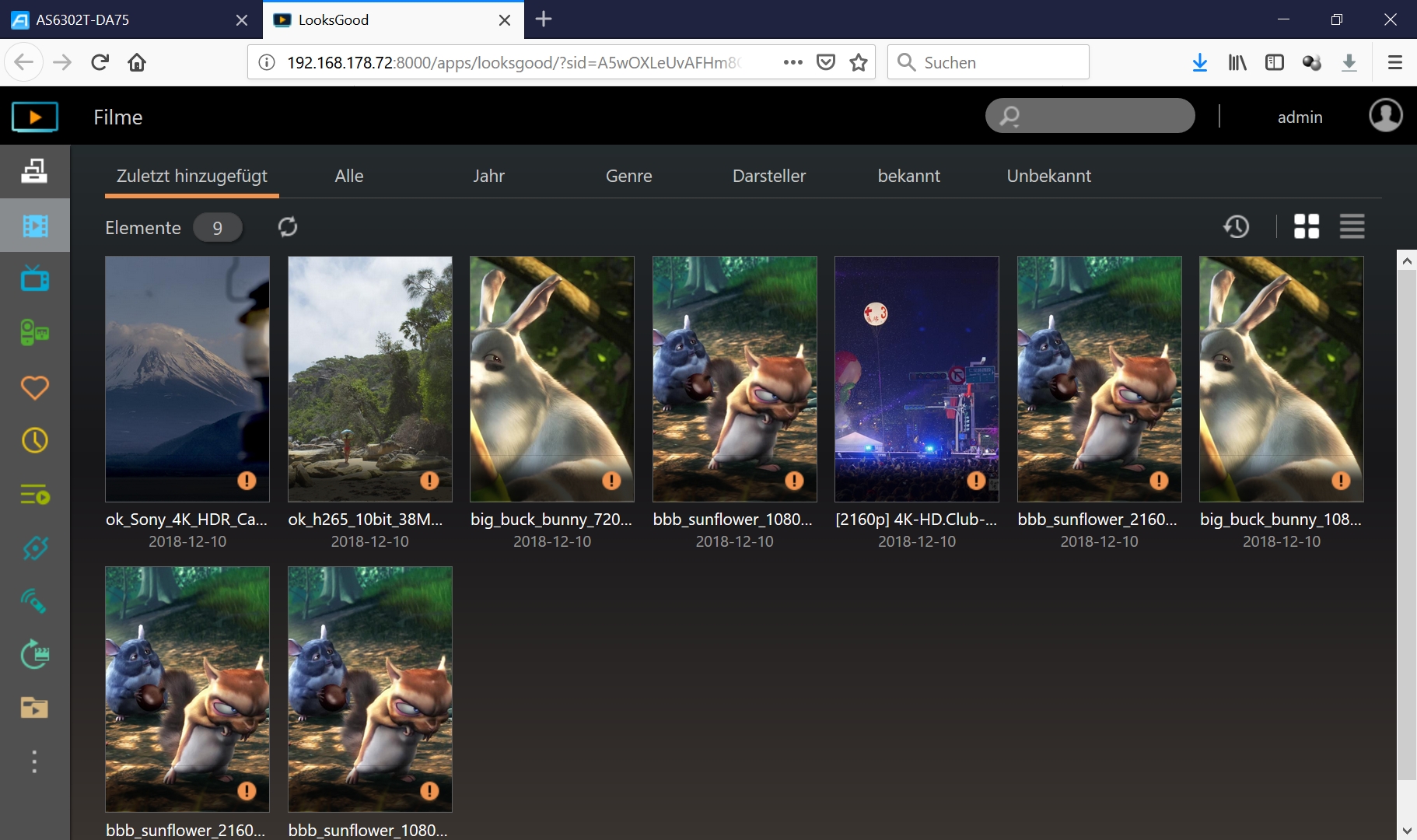The height and width of the screenshot is (840, 1417).
Task: Click the admin username label
Action: [x=1300, y=117]
